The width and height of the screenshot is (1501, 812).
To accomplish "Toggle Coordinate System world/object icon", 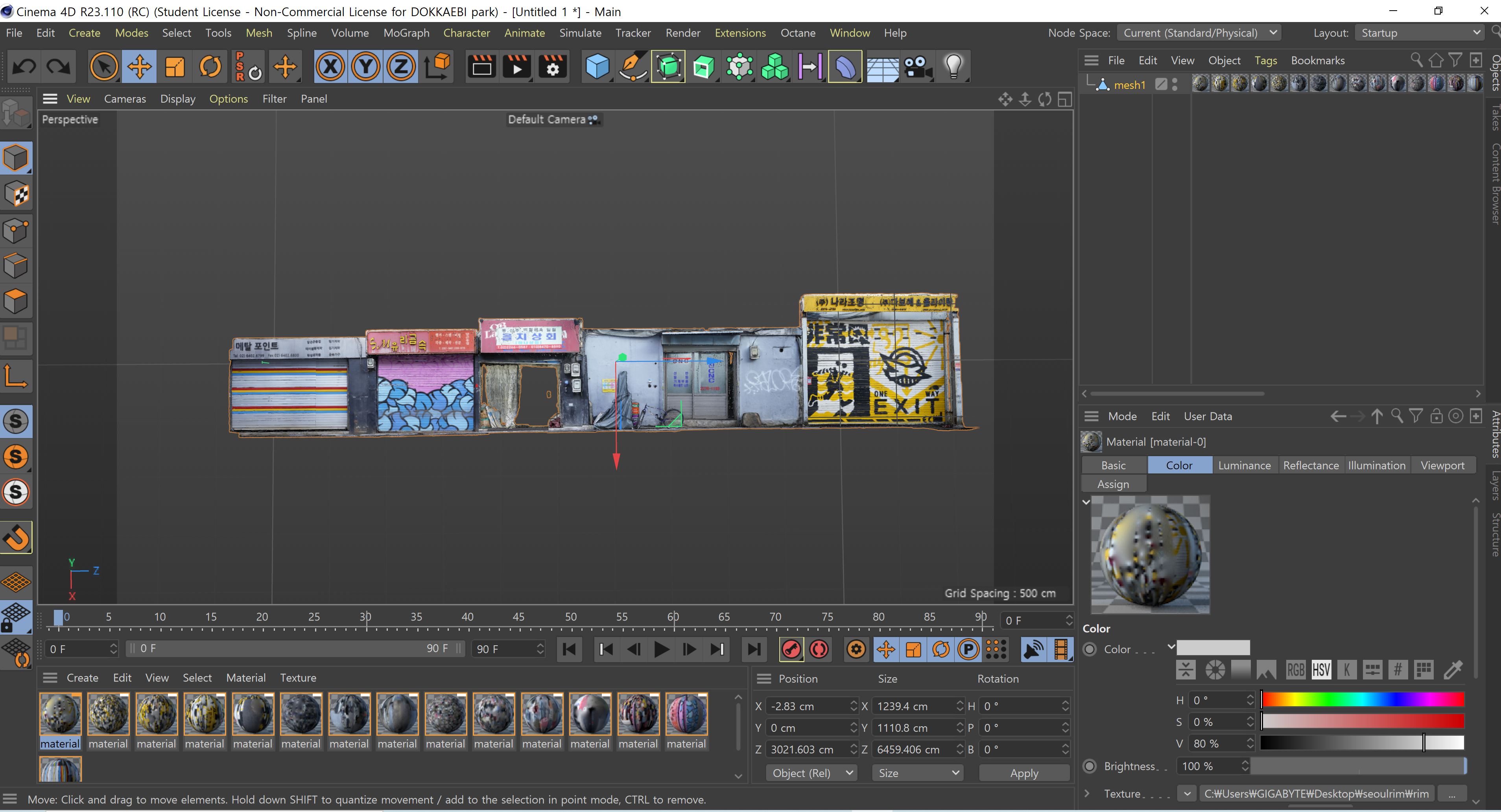I will click(x=438, y=66).
